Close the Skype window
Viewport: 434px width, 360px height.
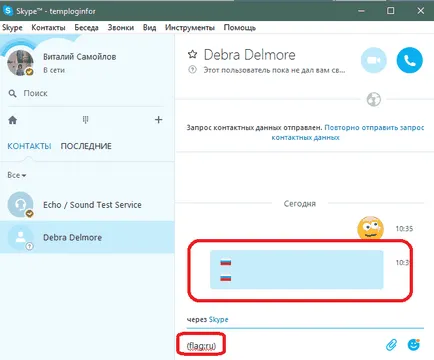tap(421, 11)
